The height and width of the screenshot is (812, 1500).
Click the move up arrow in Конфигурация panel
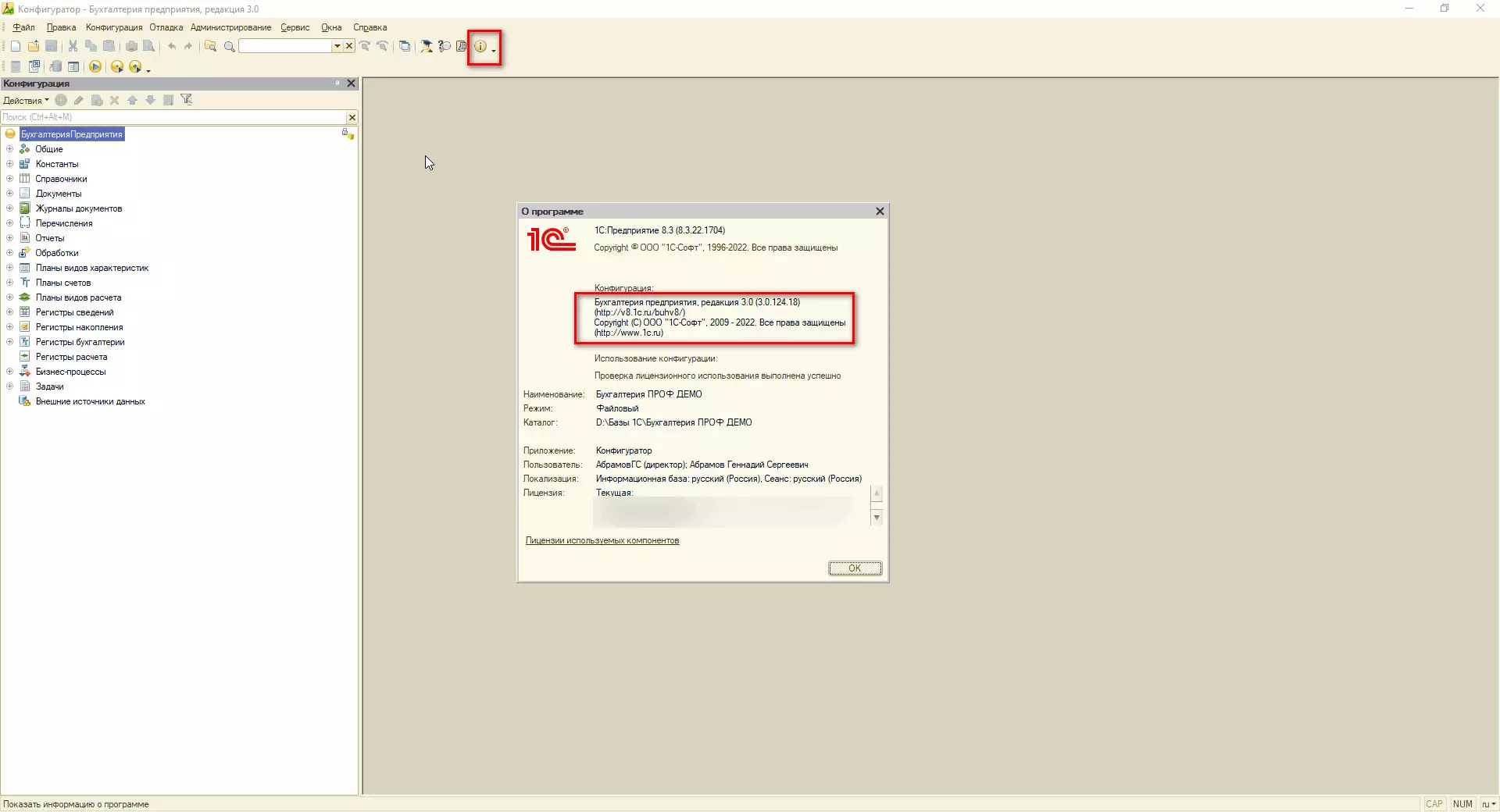pos(132,100)
